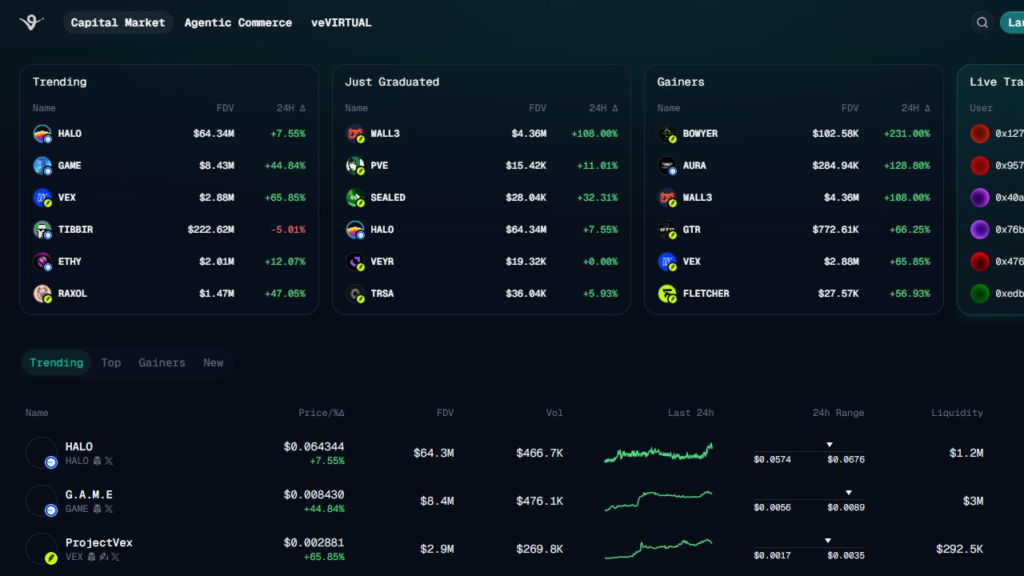The image size is (1024, 576).
Task: Open the search icon in the header
Action: click(982, 23)
